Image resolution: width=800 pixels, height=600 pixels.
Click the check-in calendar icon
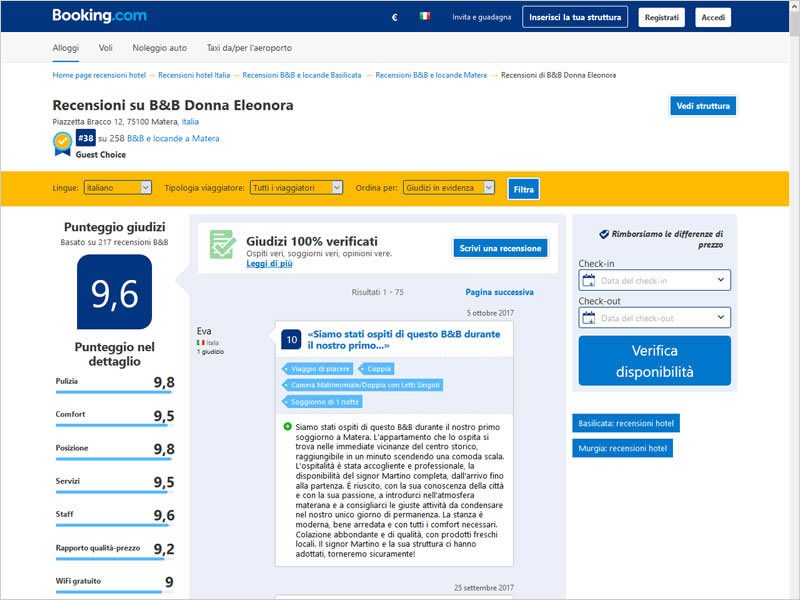(589, 280)
